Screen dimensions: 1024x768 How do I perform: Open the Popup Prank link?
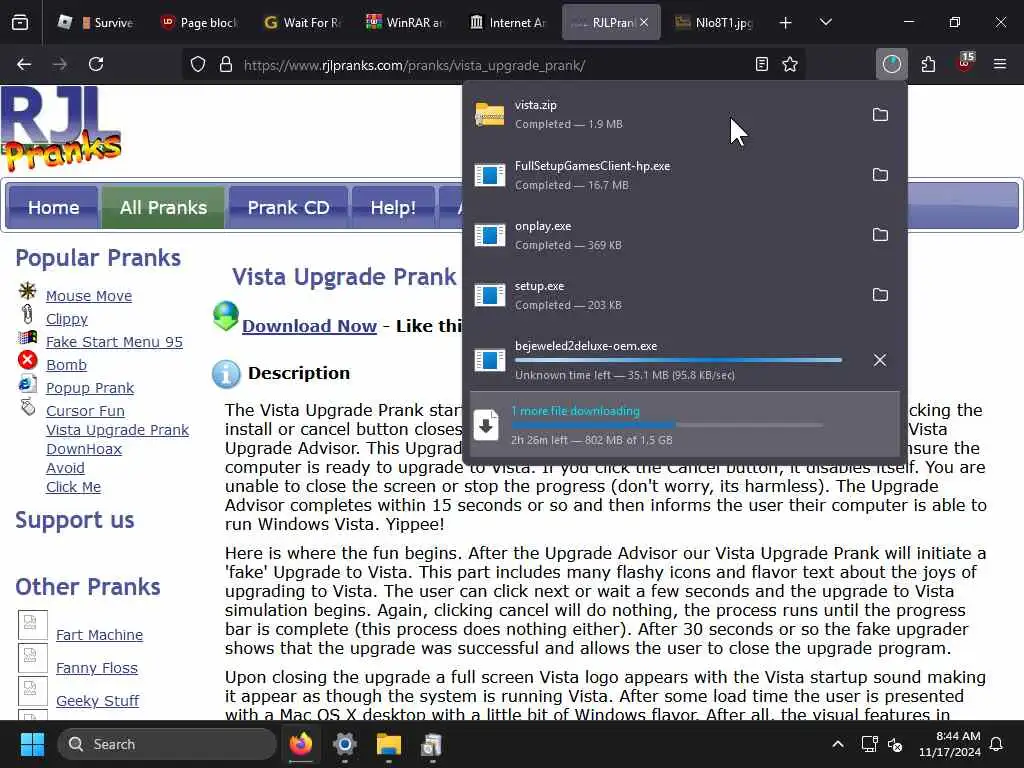89,388
